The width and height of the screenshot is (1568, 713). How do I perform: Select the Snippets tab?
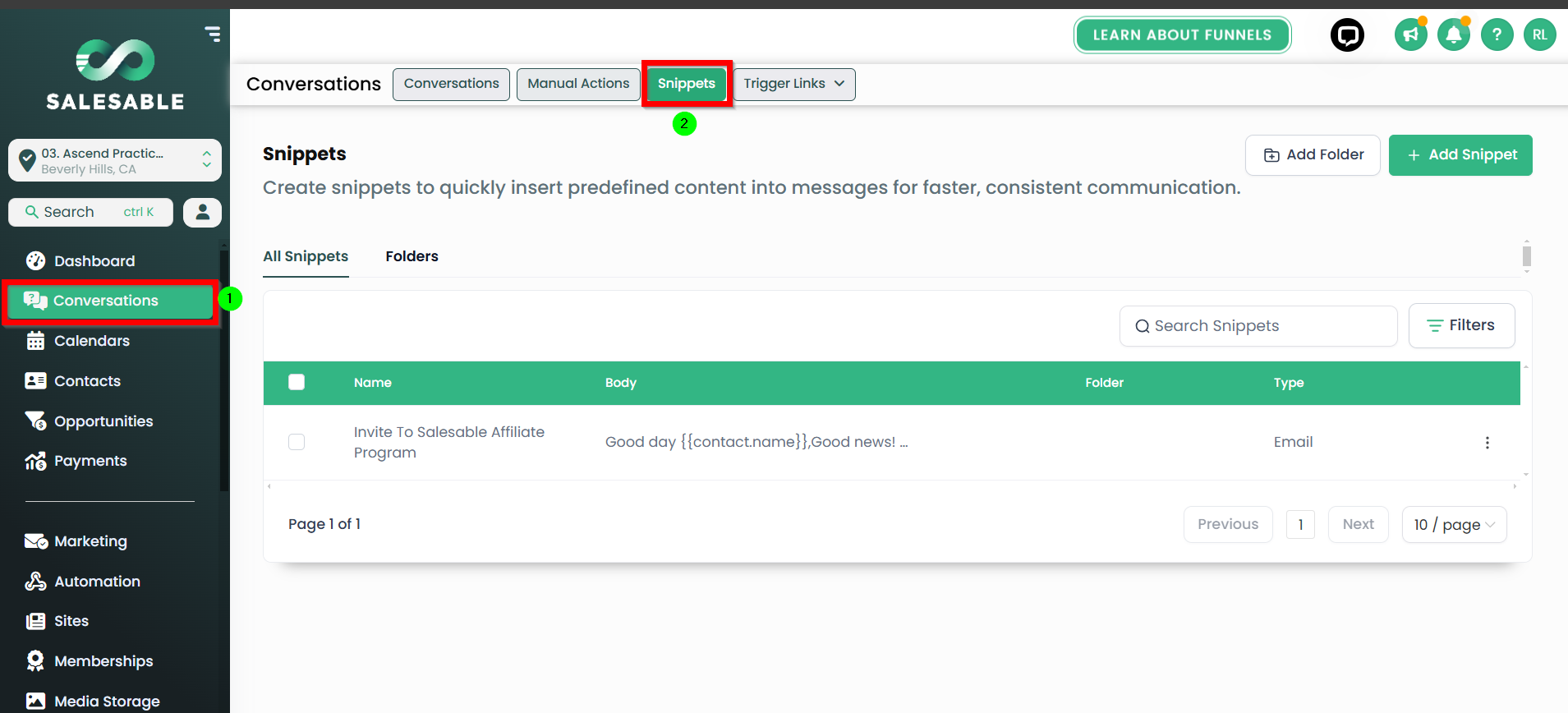[x=686, y=84]
